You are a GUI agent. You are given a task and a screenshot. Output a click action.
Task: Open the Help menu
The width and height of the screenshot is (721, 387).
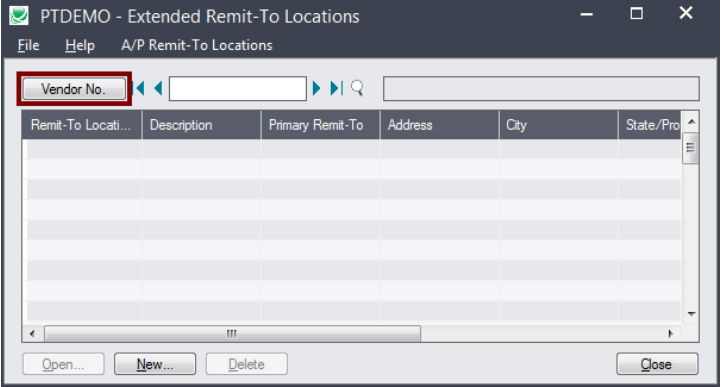pos(80,45)
